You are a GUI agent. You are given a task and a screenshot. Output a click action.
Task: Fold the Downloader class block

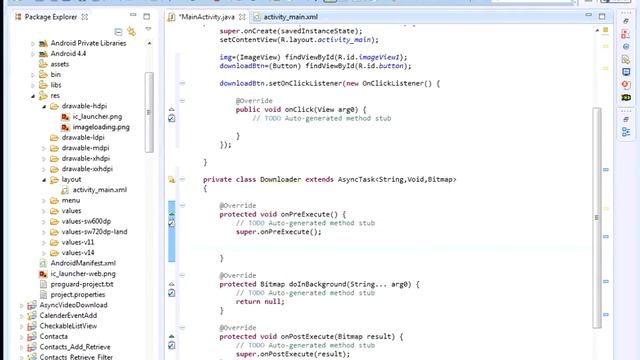(x=182, y=180)
